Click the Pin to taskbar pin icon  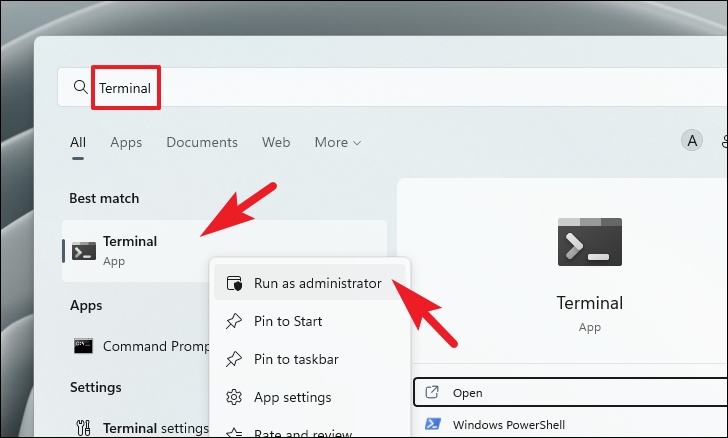pos(234,359)
